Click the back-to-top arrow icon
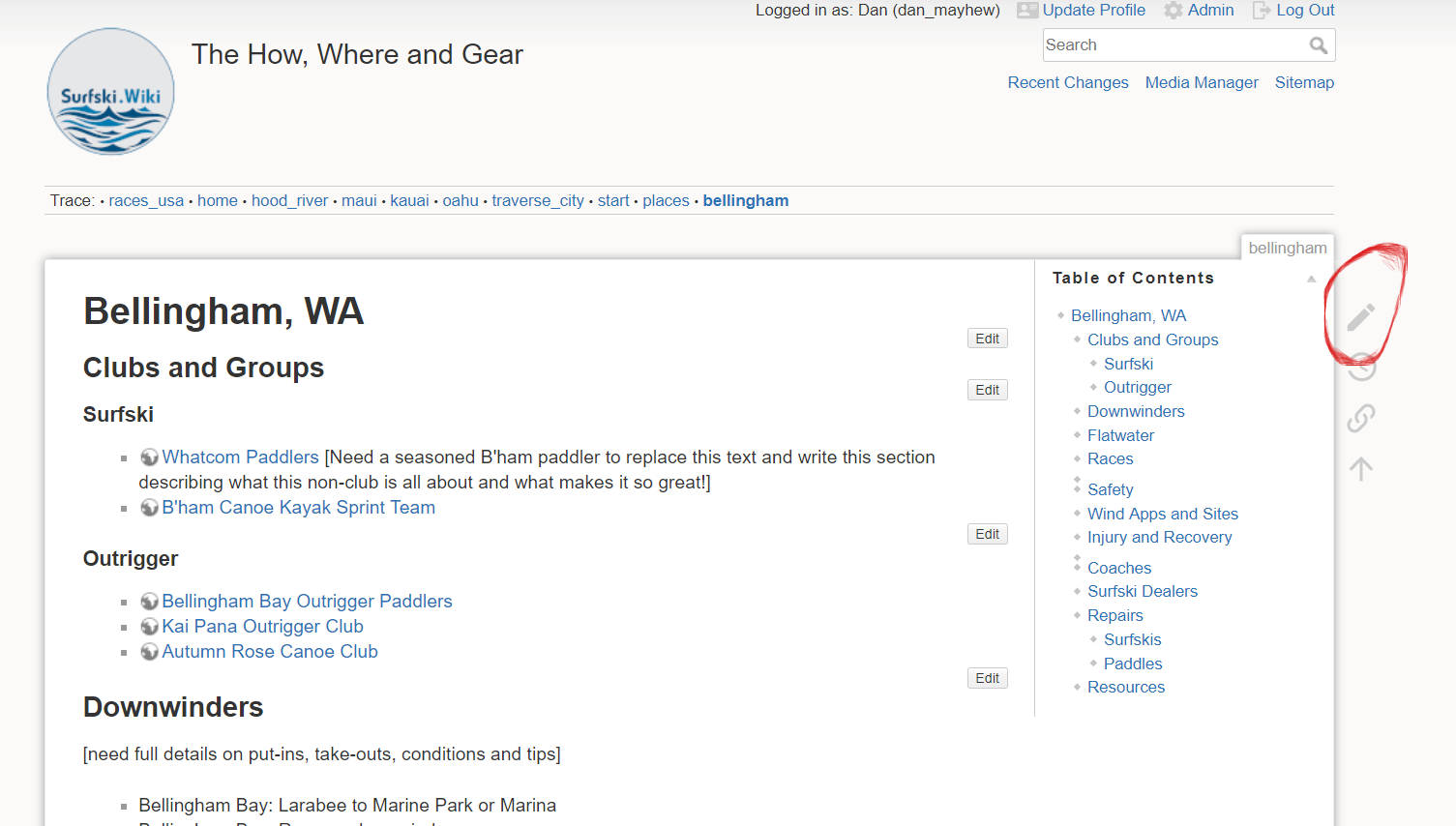 click(x=1361, y=469)
